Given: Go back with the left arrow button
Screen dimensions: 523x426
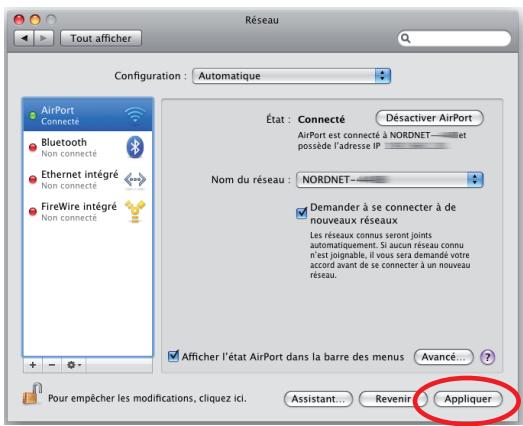Looking at the screenshot, I should 24,38.
